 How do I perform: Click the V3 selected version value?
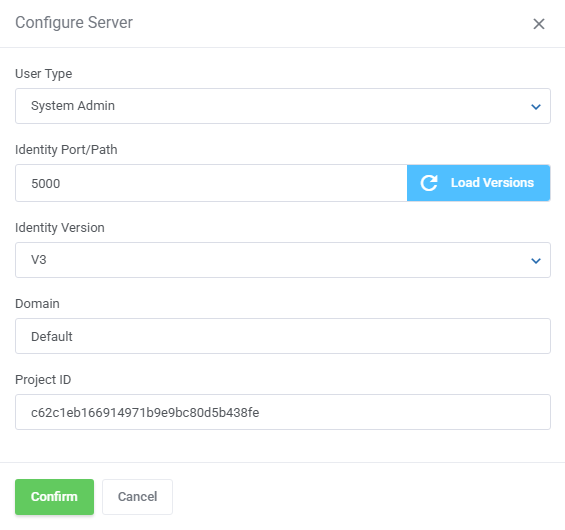tap(39, 260)
